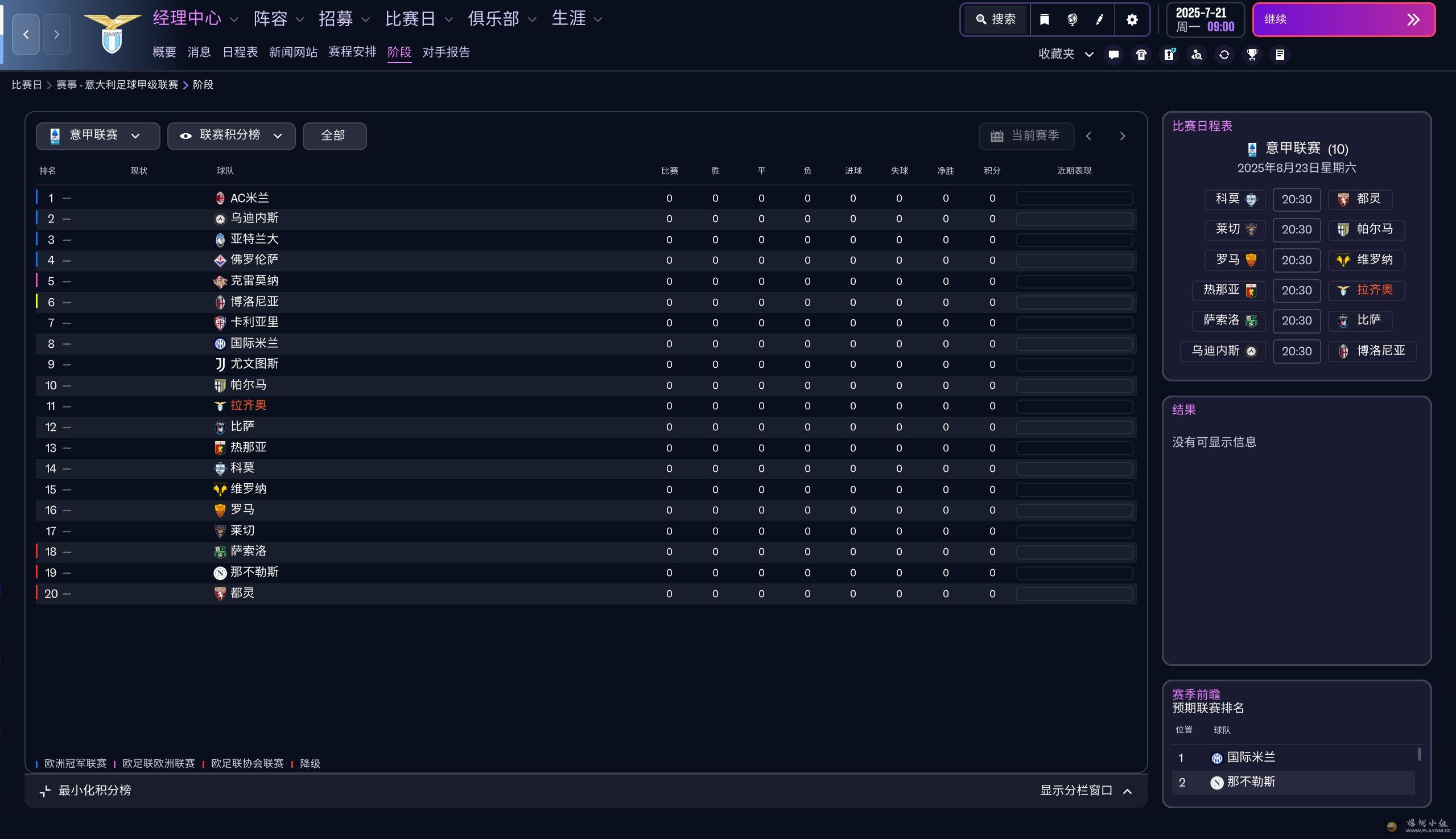Click the bookmark icon in top toolbar
The height and width of the screenshot is (839, 1456).
tap(1044, 19)
